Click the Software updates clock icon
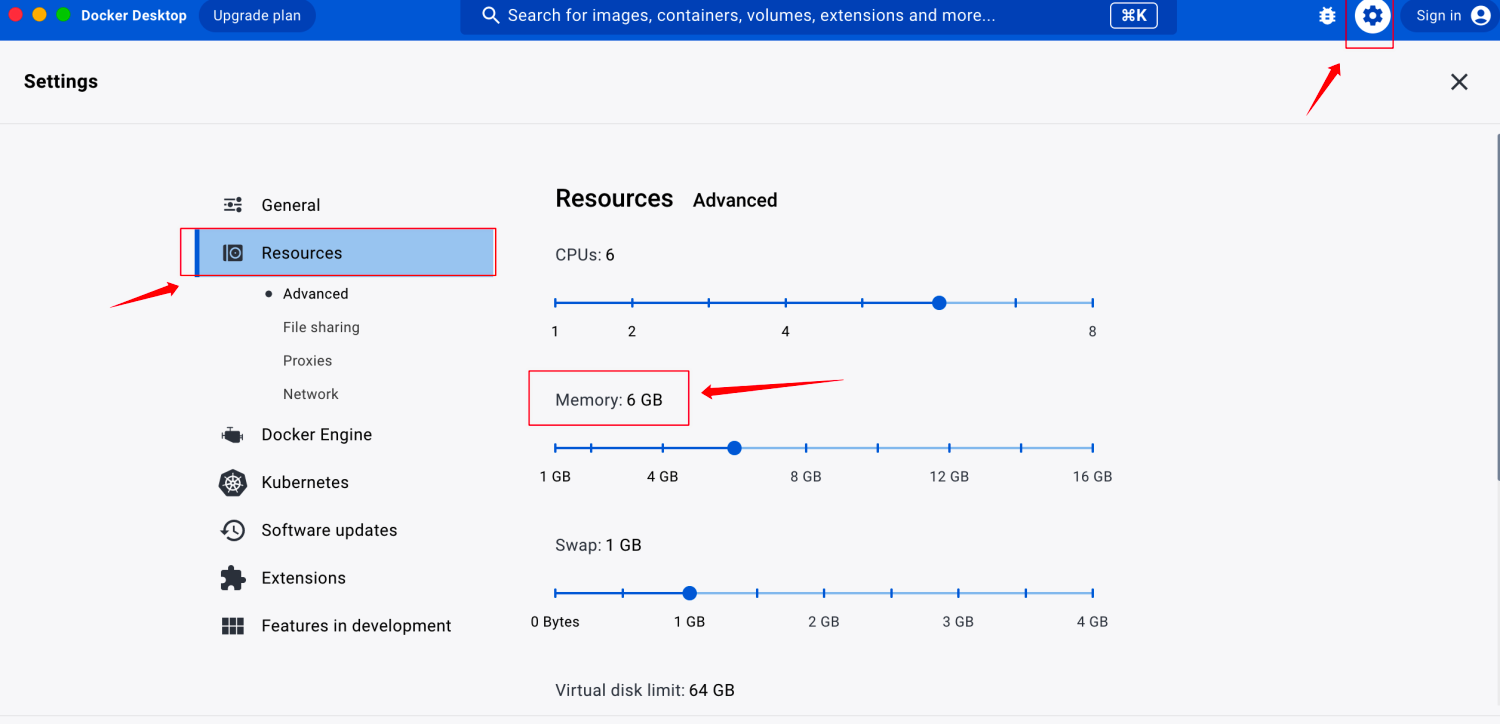1500x724 pixels. coord(233,530)
